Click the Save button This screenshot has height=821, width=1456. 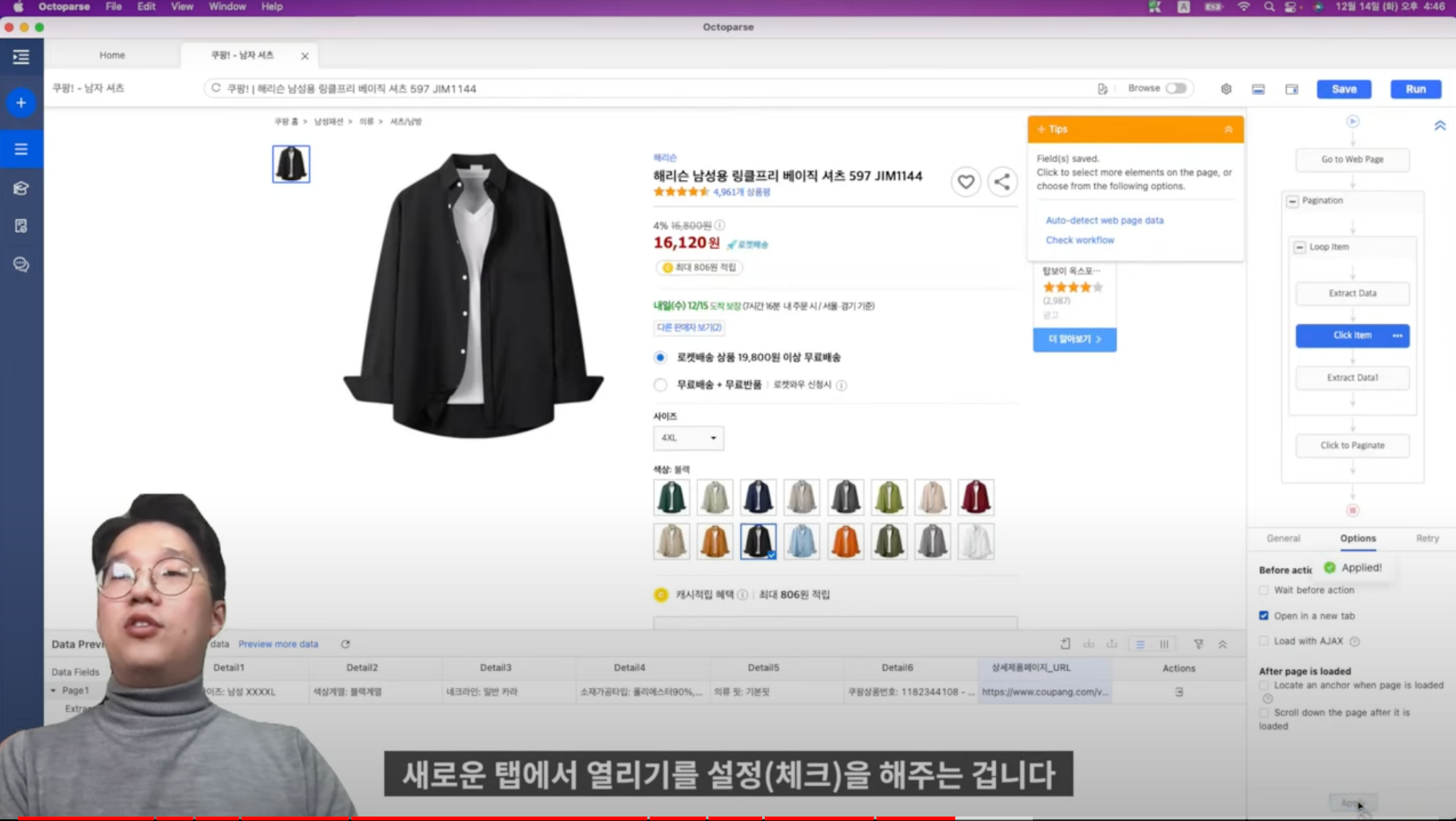tap(1344, 89)
